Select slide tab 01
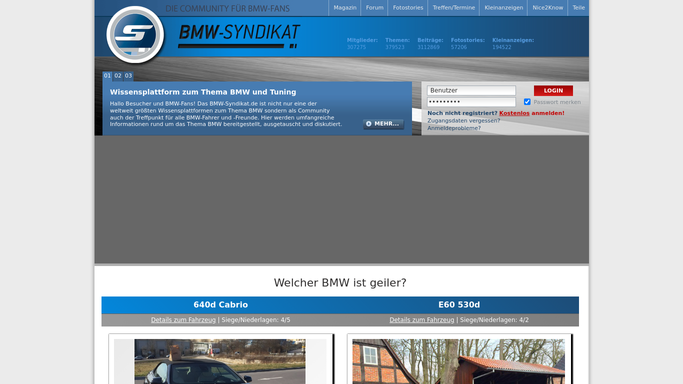The height and width of the screenshot is (384, 683). (107, 76)
